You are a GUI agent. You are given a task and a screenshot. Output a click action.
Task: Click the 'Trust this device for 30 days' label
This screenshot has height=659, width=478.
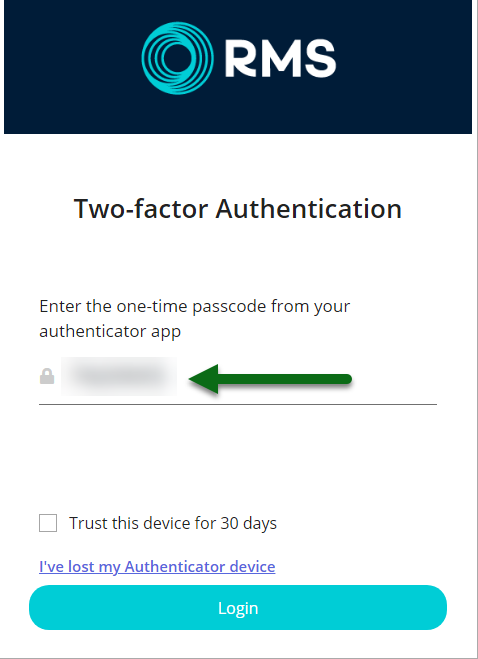pyautogui.click(x=173, y=524)
